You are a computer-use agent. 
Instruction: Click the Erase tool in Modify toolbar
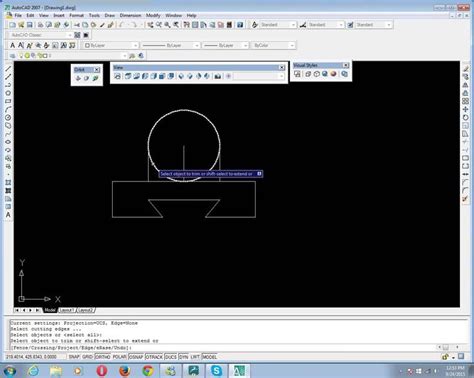465,69
